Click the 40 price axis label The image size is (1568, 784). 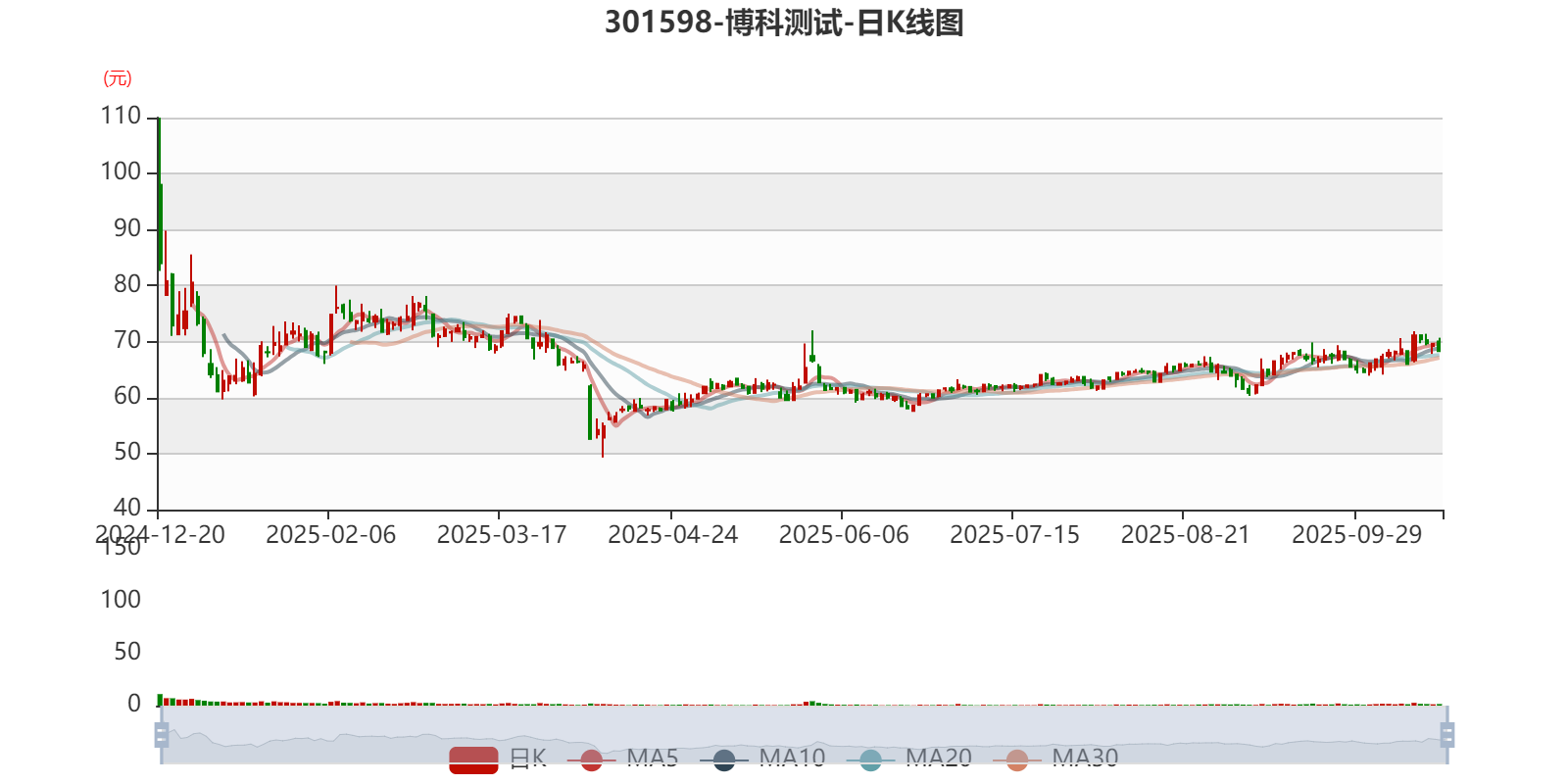click(x=127, y=508)
